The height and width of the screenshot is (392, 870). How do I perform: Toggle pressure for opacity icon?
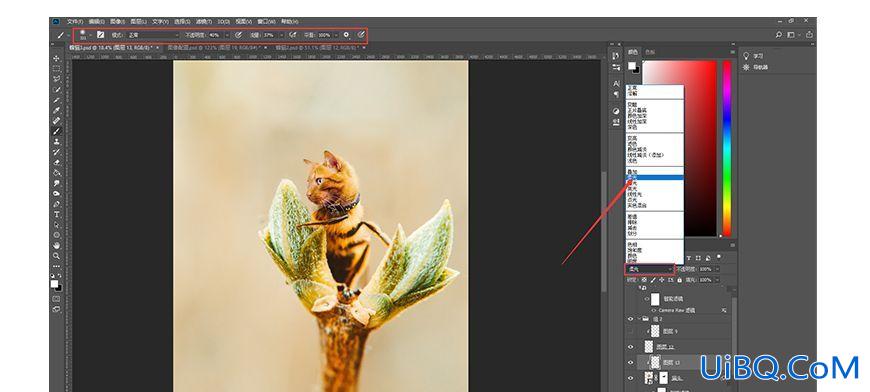point(238,34)
